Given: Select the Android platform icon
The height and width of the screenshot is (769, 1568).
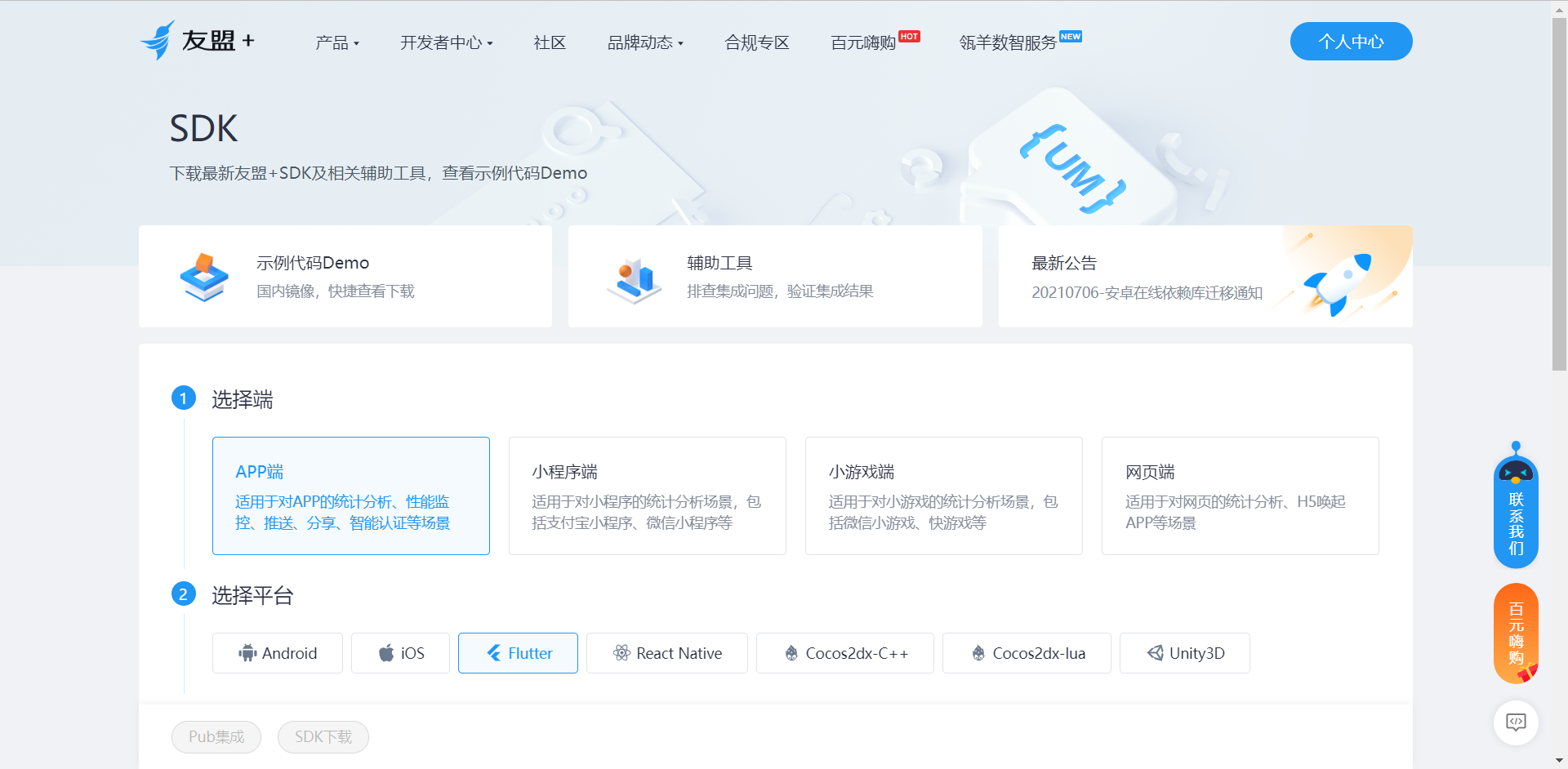Looking at the screenshot, I should [248, 653].
